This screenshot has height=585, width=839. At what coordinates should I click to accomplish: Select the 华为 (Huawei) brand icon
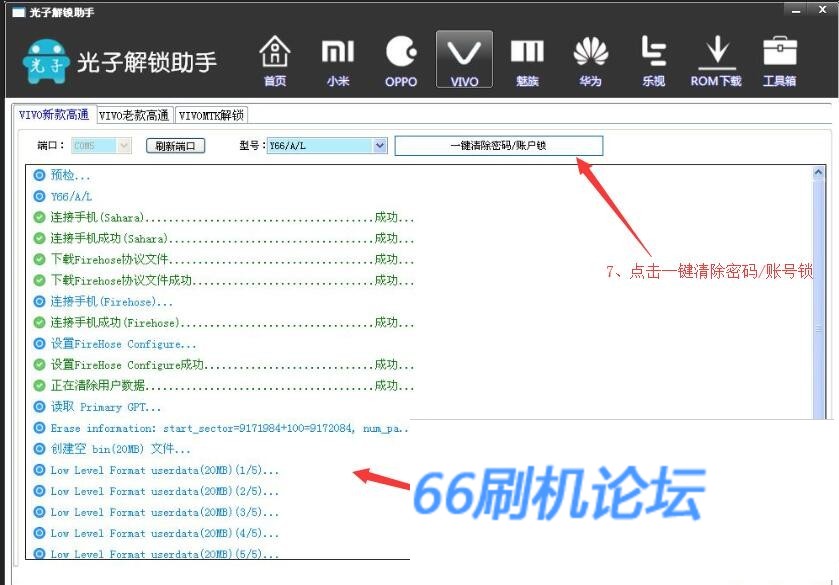590,60
